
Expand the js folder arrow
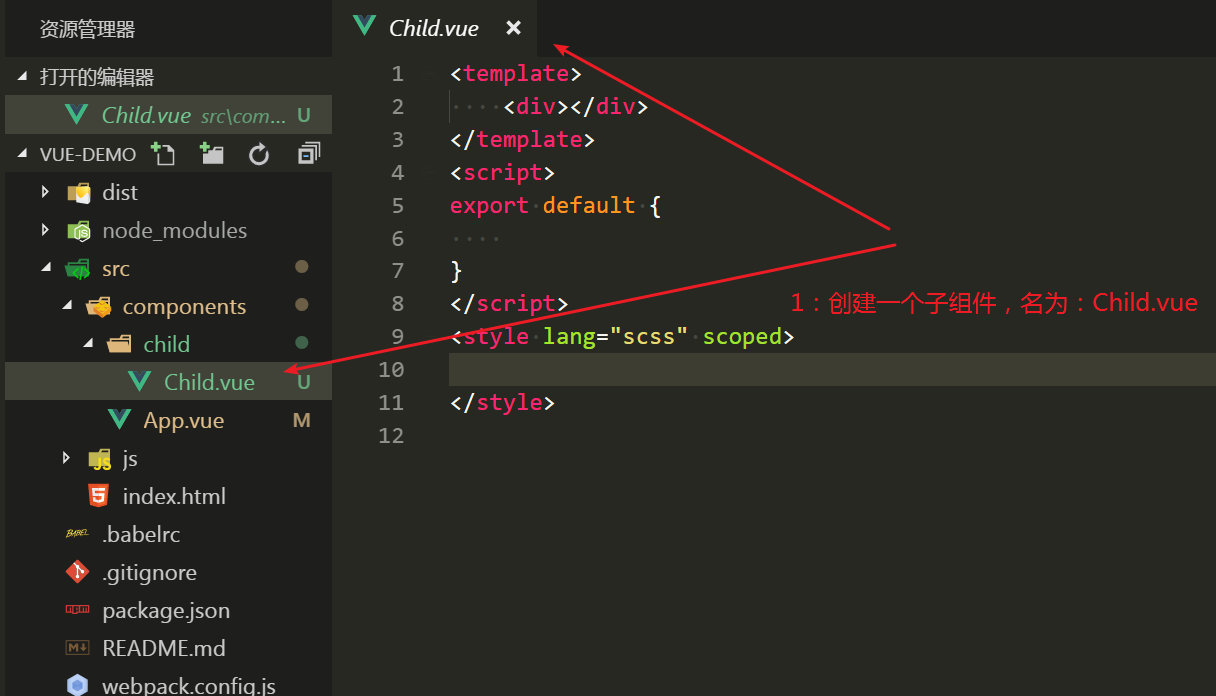coord(66,458)
